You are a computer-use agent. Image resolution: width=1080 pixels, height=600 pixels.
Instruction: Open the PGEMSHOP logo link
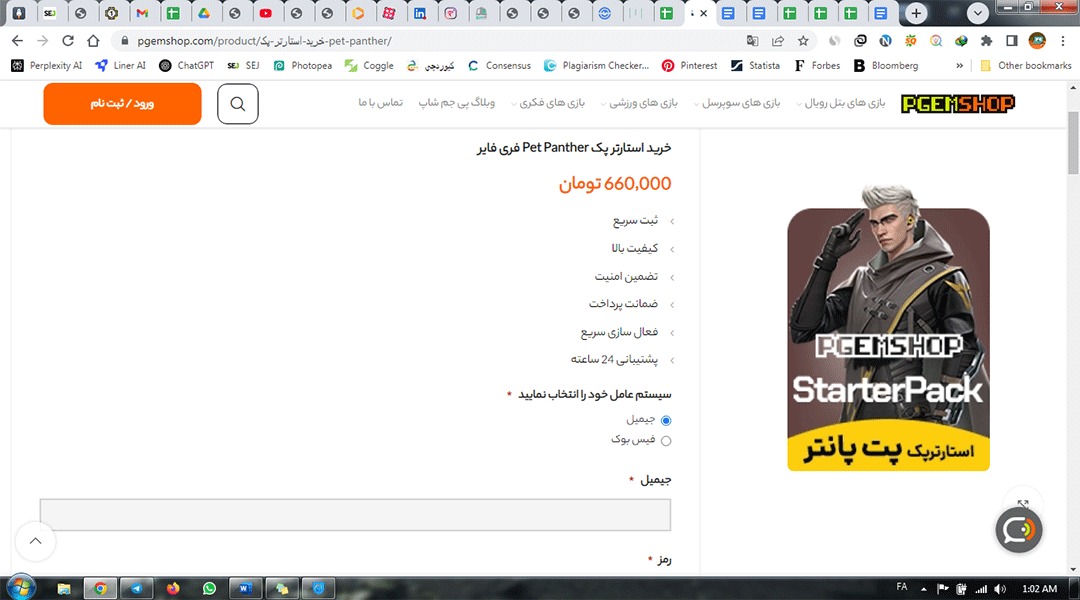958,102
